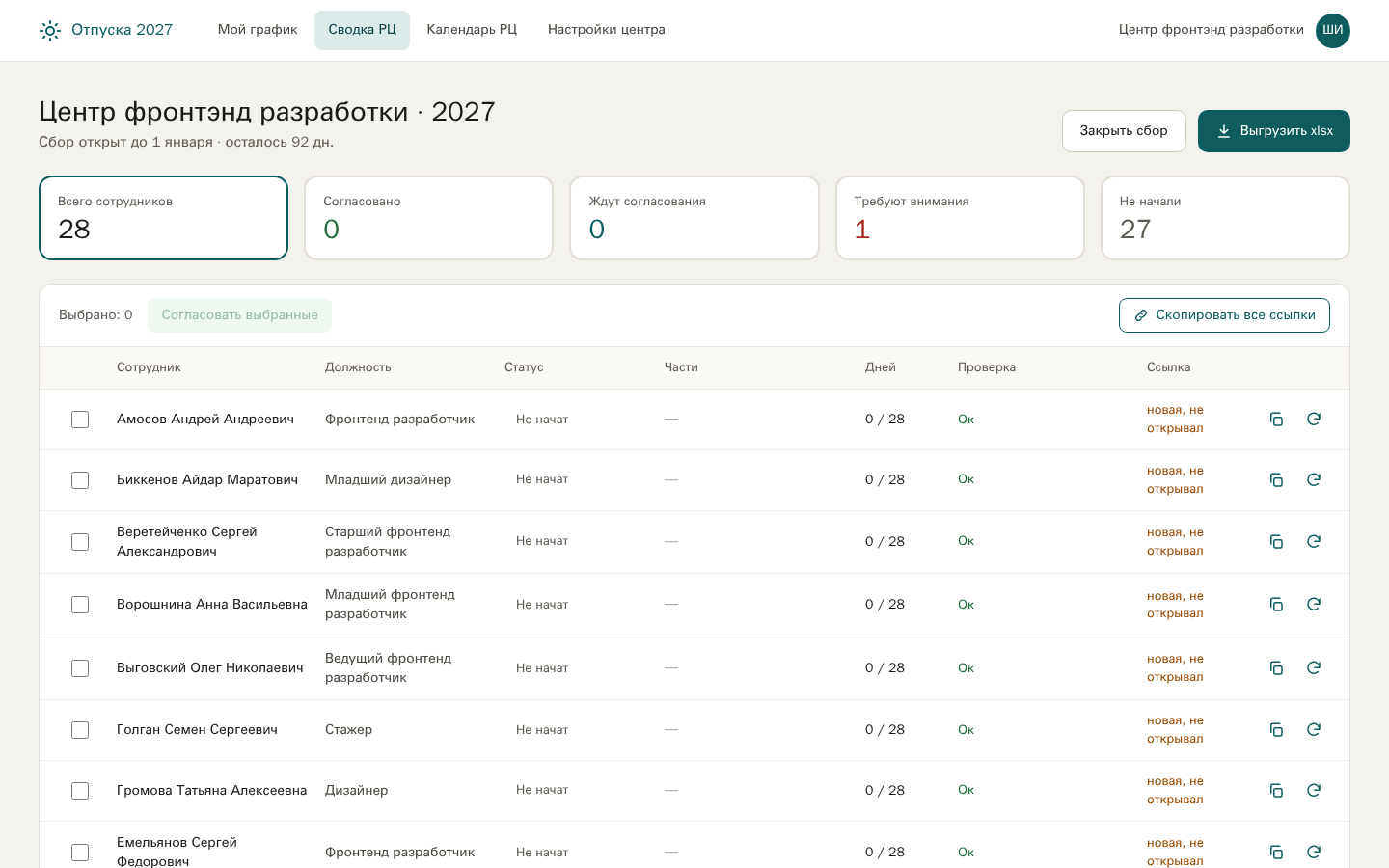Image resolution: width=1389 pixels, height=868 pixels.
Task: Check the box for Громова Татьяна Алексеевна
Action: click(80, 791)
